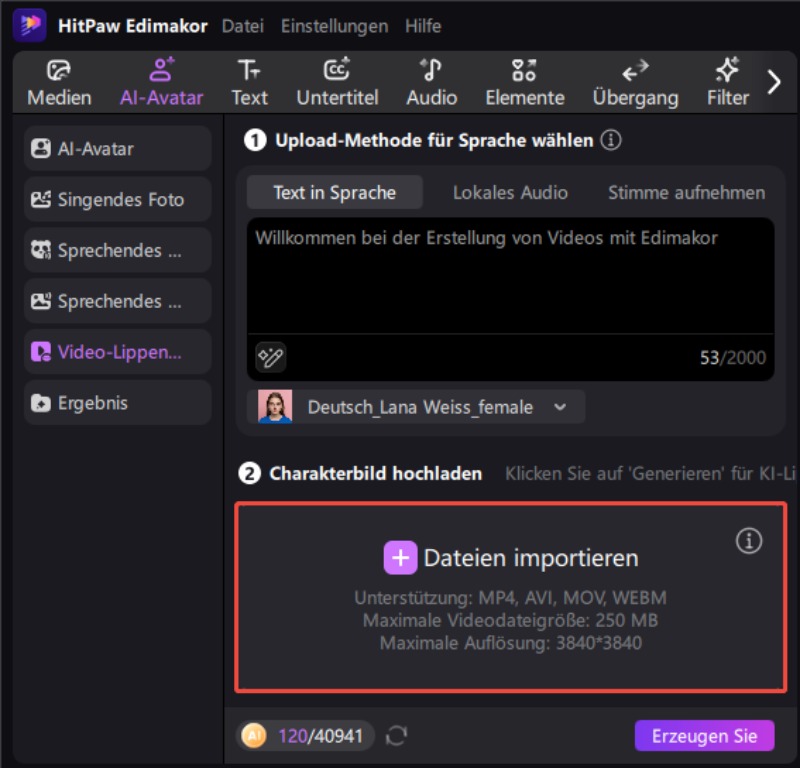Click into the speech text input field

tap(511, 276)
